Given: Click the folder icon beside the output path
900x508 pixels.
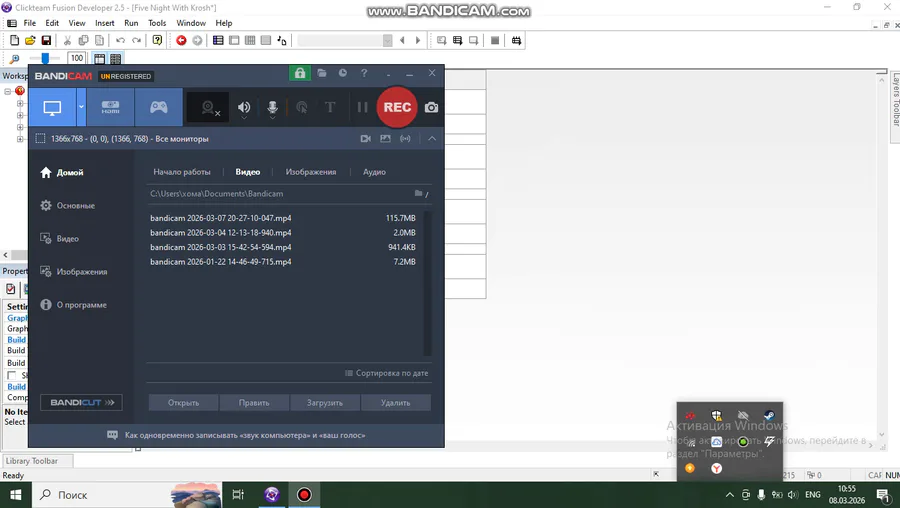Looking at the screenshot, I should (x=419, y=193).
